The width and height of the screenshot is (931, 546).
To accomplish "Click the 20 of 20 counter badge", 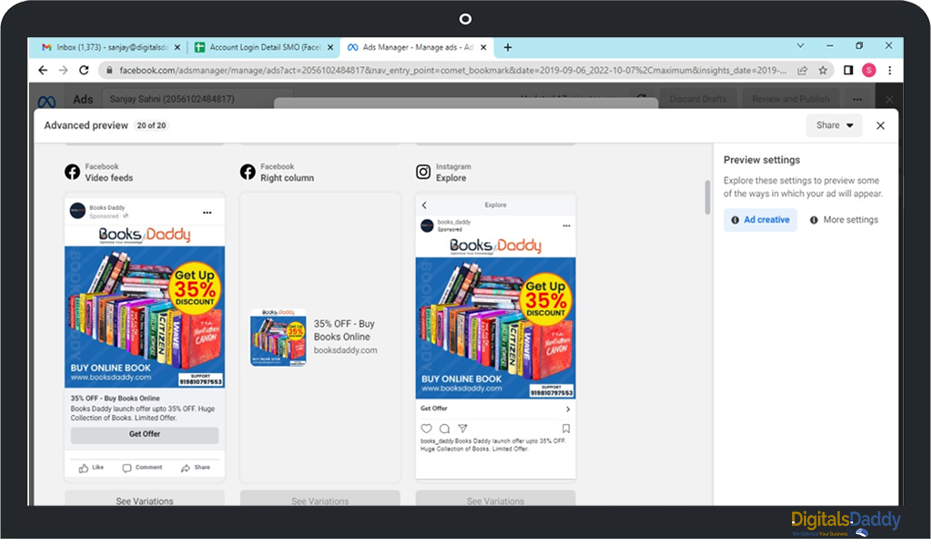I will click(x=151, y=125).
